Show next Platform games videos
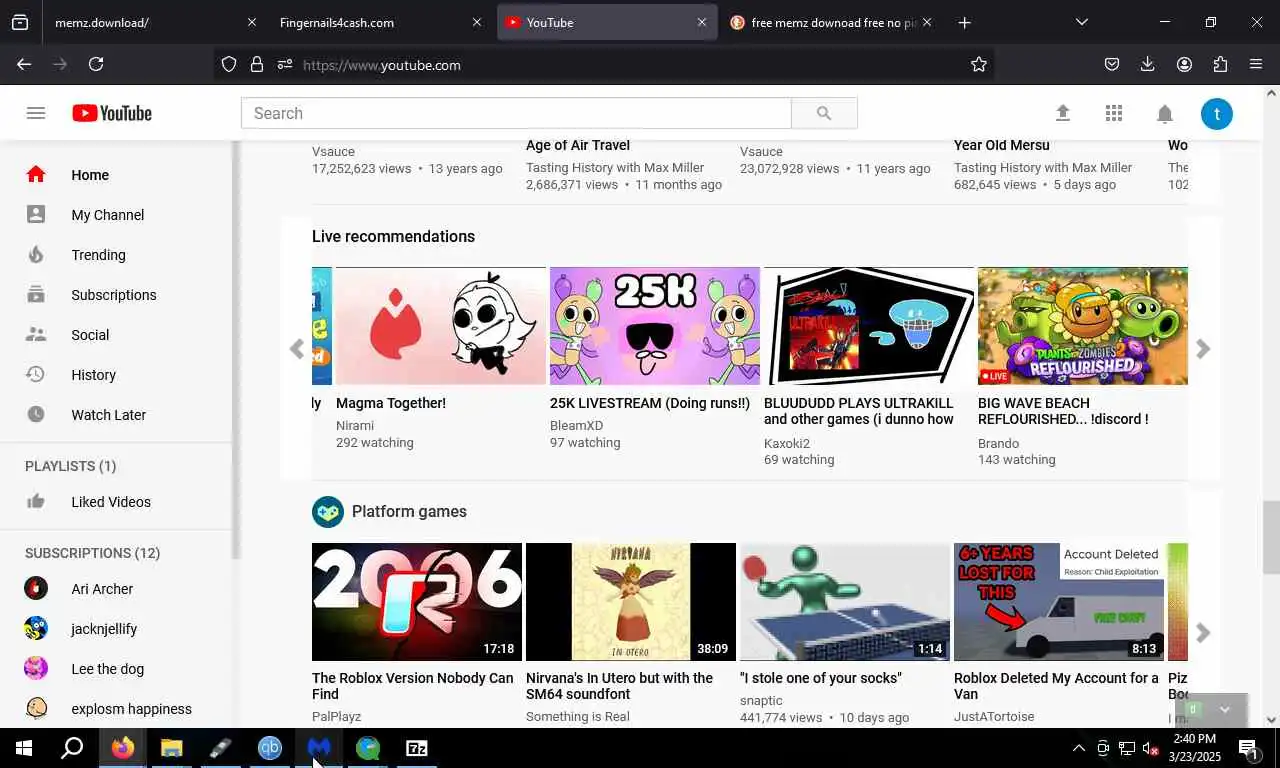1280x768 pixels. [1203, 633]
